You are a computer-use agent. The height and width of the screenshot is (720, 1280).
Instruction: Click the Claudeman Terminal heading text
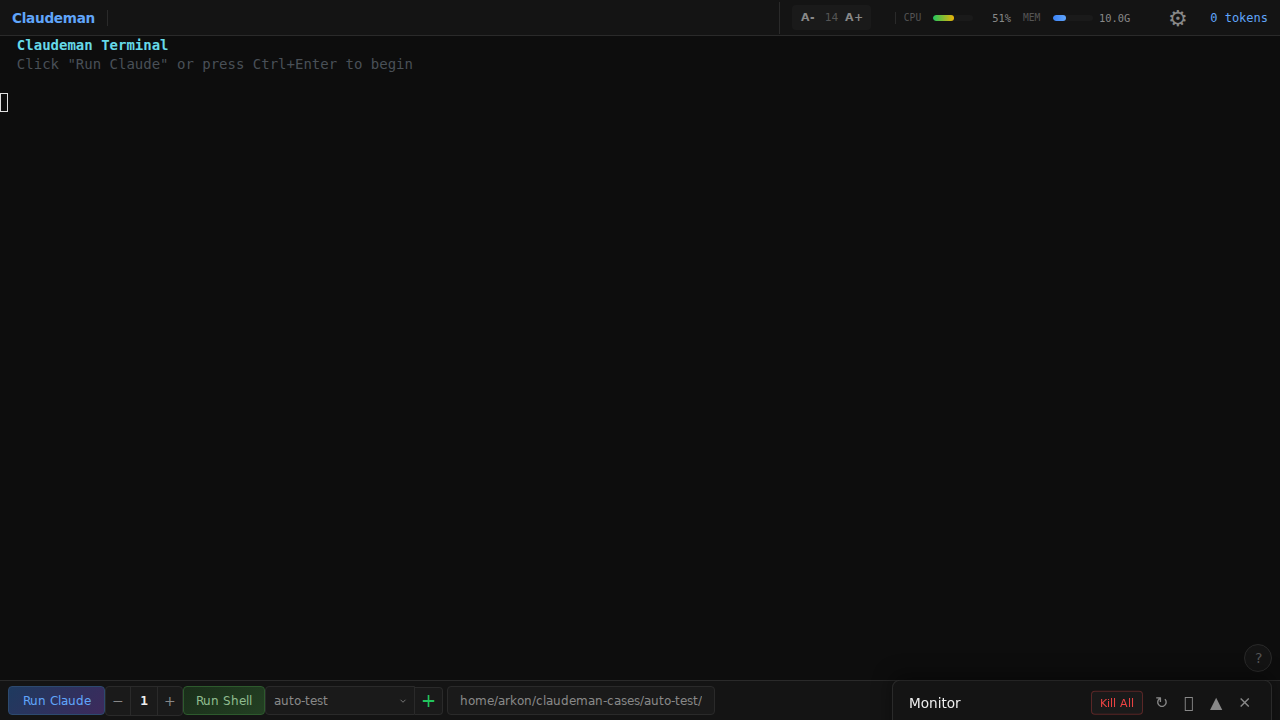(92, 45)
